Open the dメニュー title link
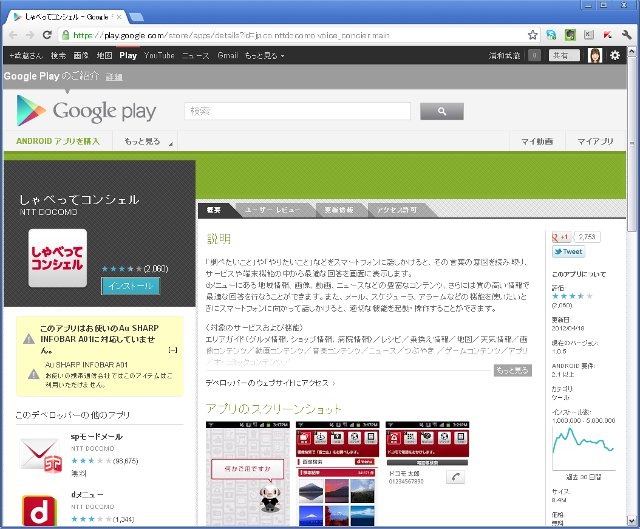Viewport: 640px width, 529px height. [x=87, y=495]
